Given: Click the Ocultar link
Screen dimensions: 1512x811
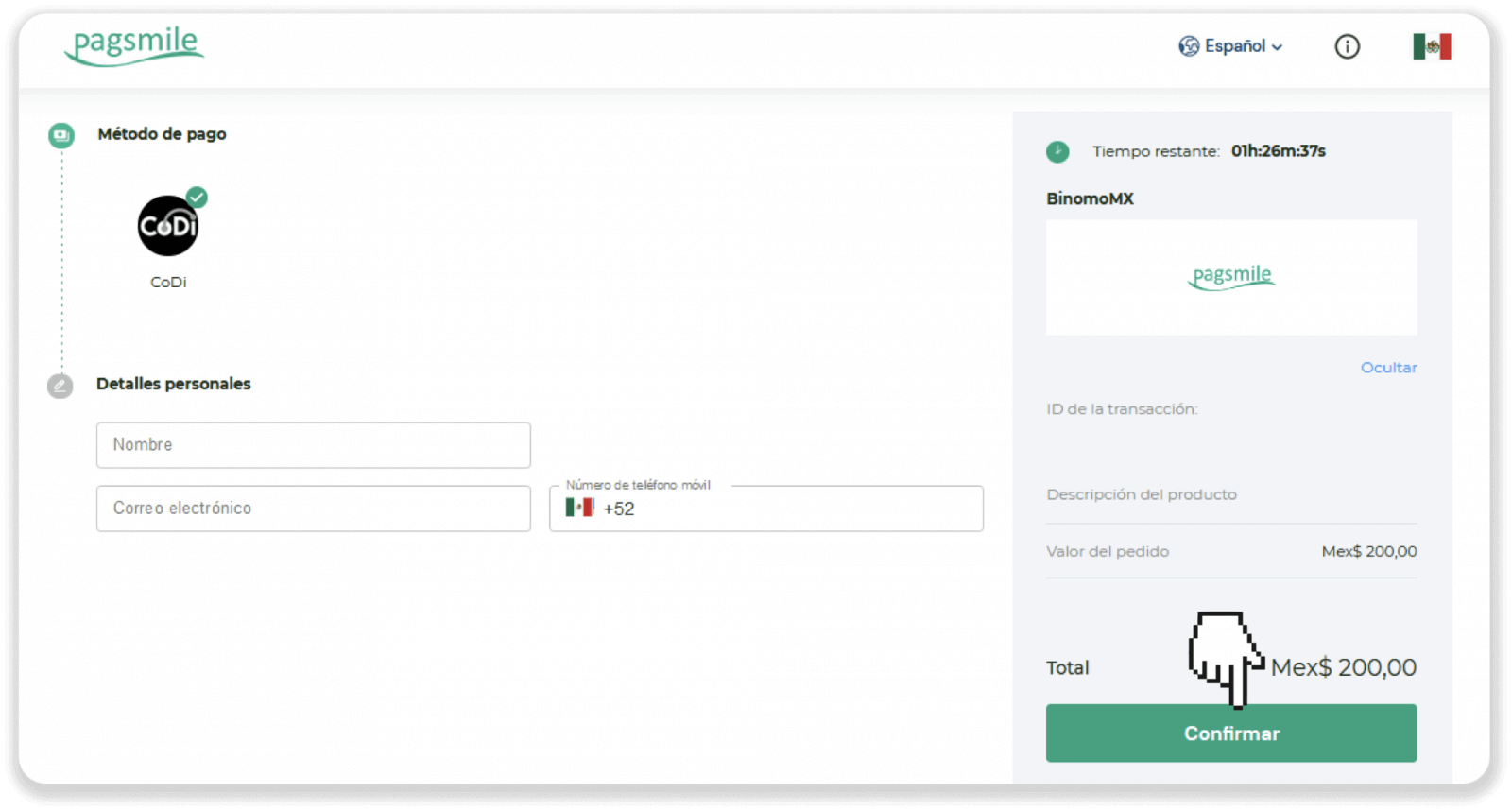Looking at the screenshot, I should [1388, 368].
